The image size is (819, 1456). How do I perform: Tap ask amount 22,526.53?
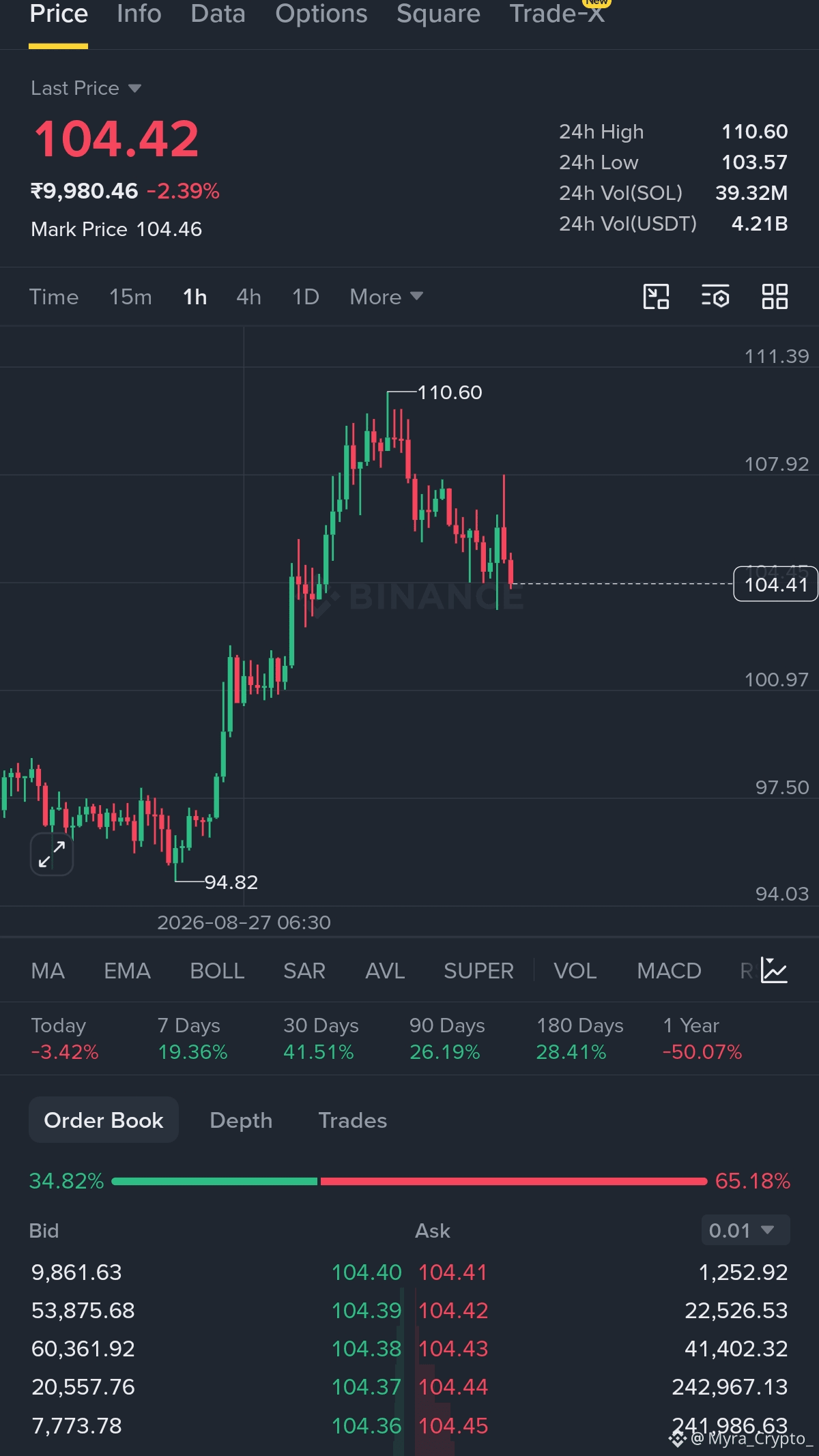tap(736, 1311)
